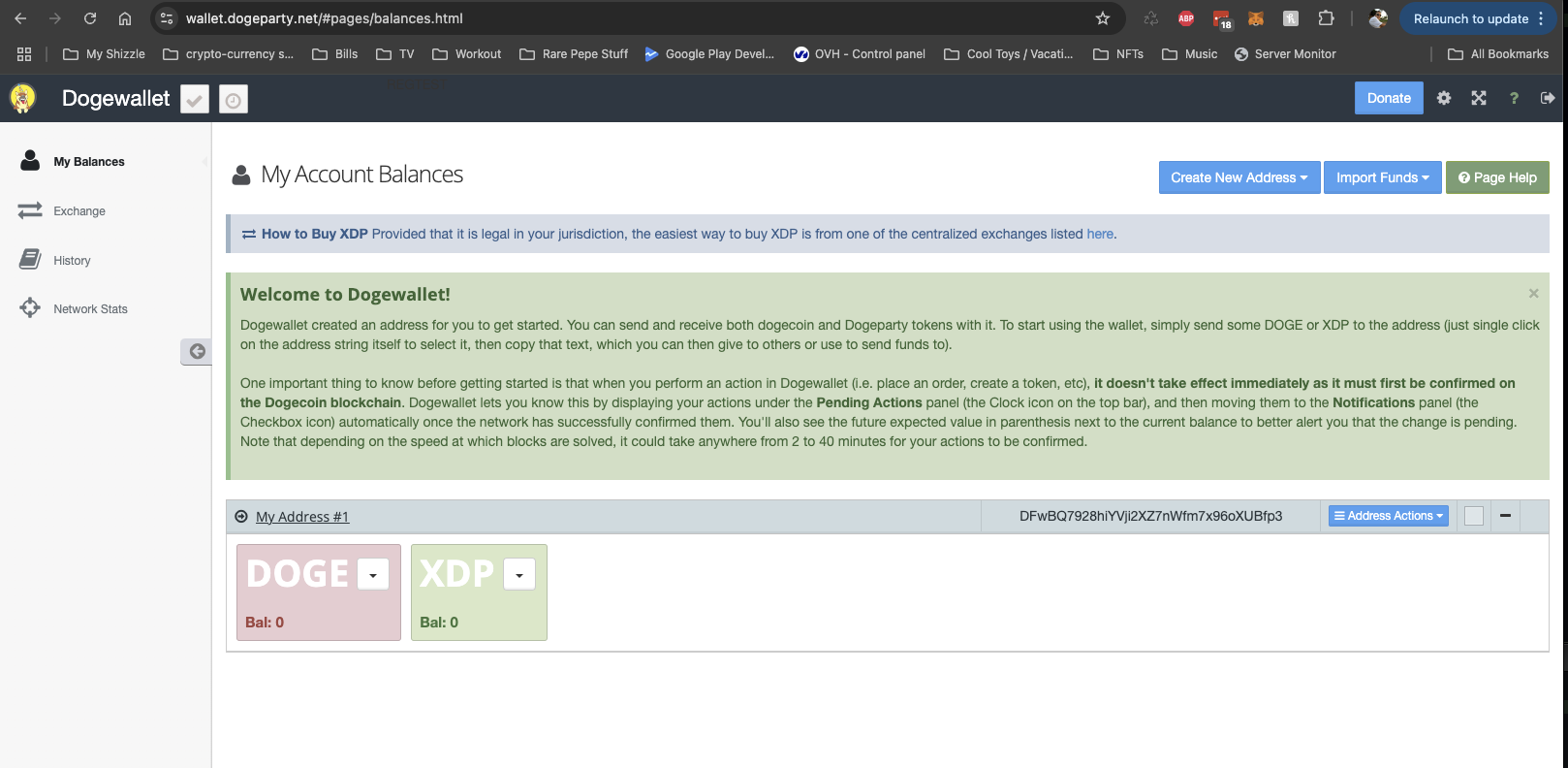The image size is (1568, 768).
Task: Open help question mark icon in header
Action: click(x=1514, y=98)
